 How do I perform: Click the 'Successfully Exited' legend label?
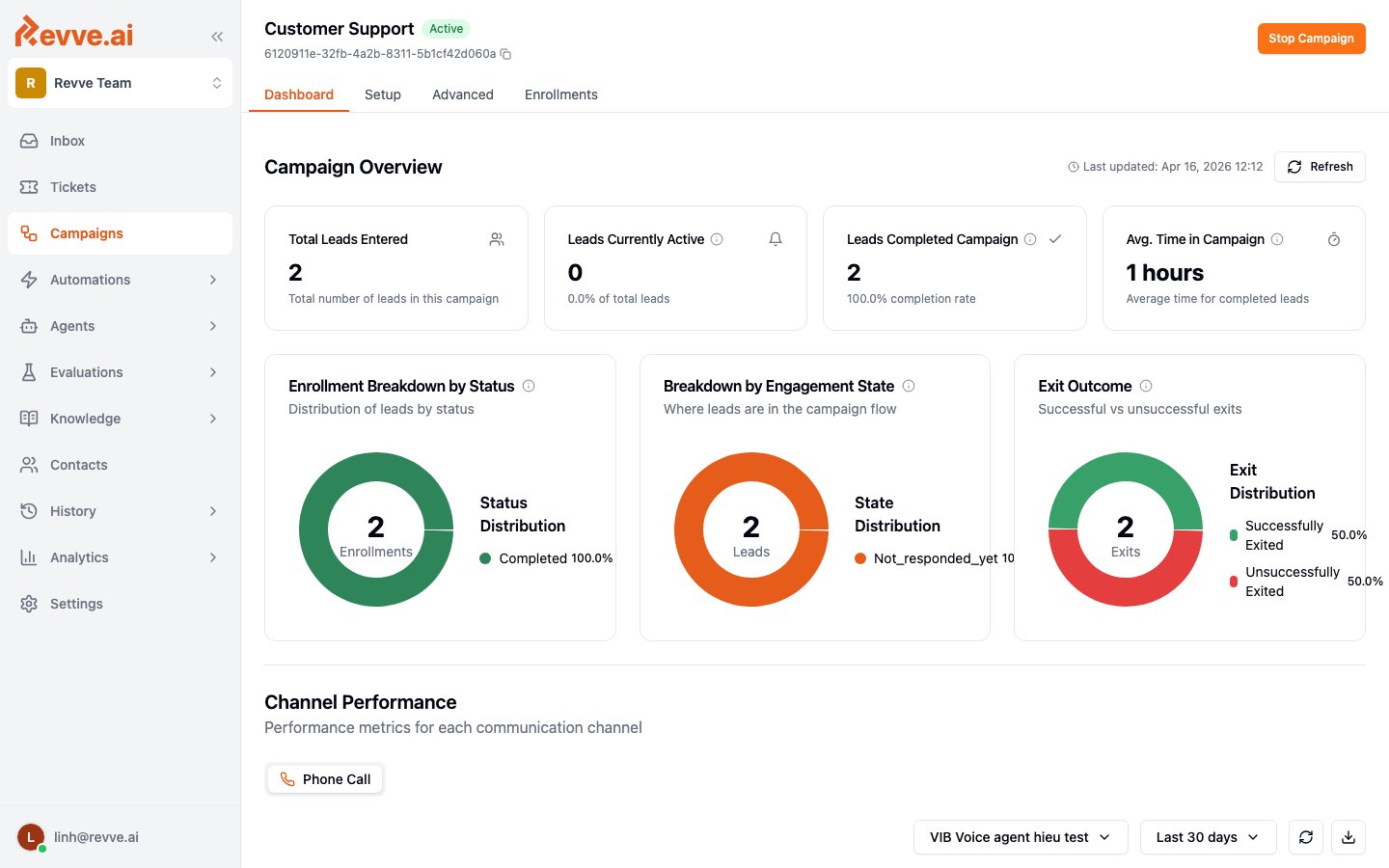(x=1284, y=535)
